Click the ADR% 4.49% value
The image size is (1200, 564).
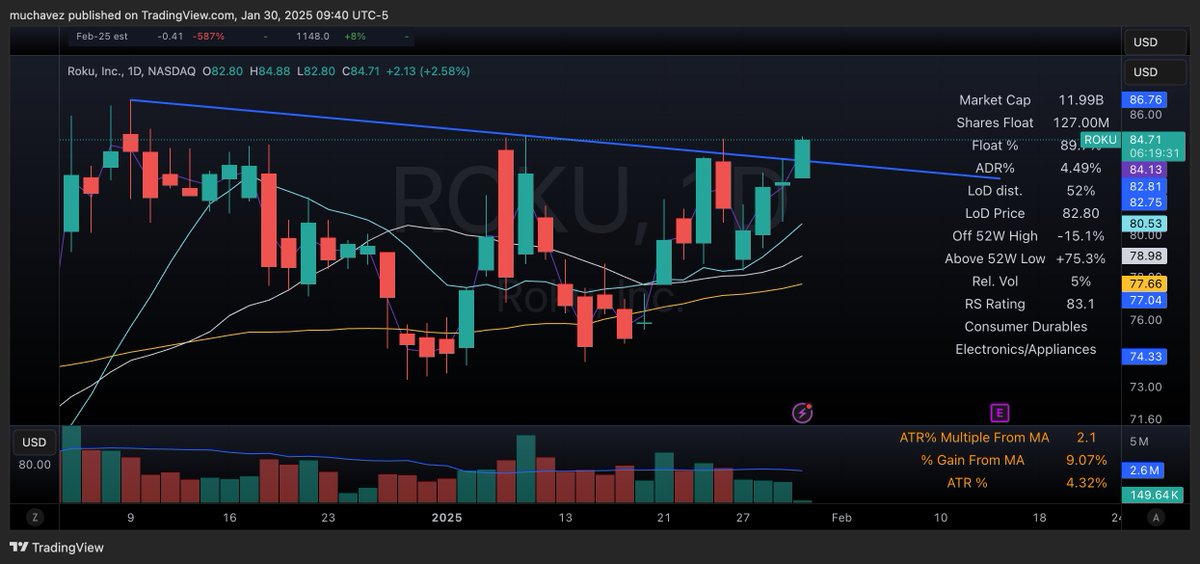[1081, 168]
